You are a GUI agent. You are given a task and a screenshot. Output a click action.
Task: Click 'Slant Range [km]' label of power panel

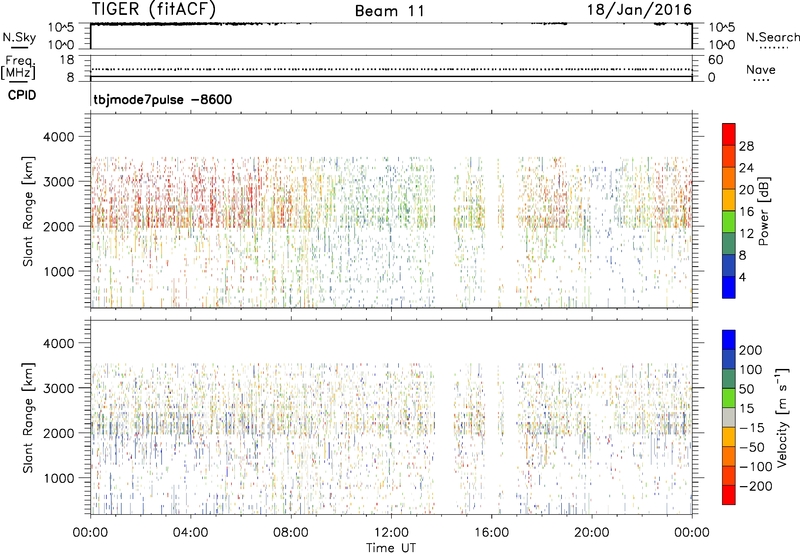(28, 211)
